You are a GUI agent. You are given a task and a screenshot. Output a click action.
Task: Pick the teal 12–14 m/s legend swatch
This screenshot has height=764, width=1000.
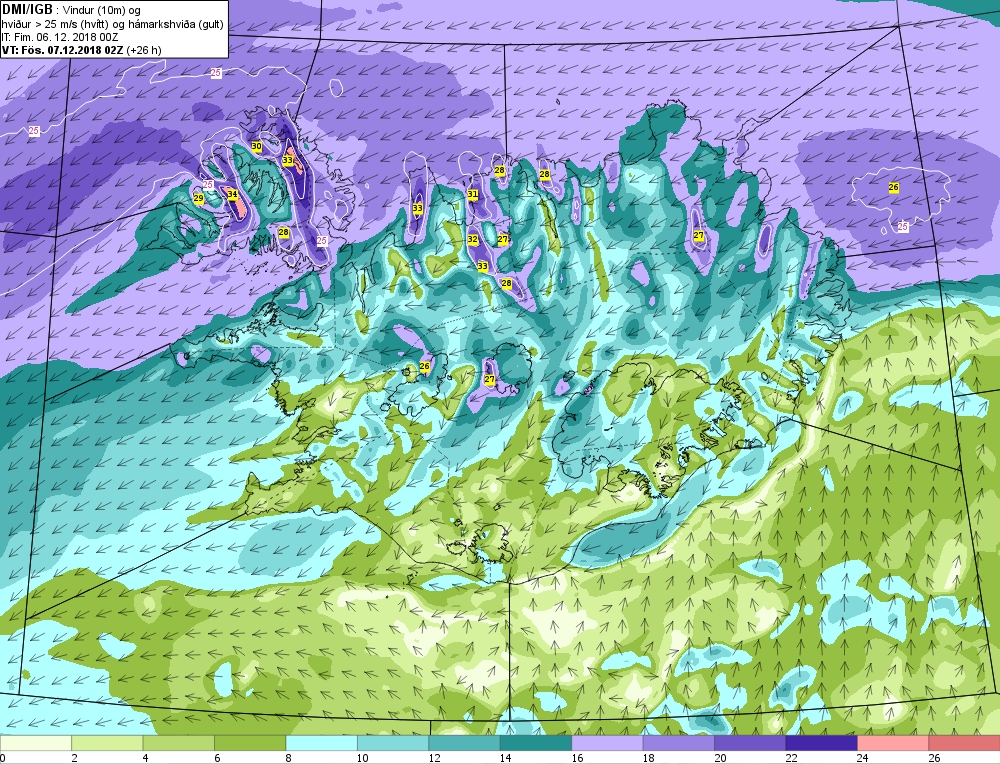tap(464, 743)
